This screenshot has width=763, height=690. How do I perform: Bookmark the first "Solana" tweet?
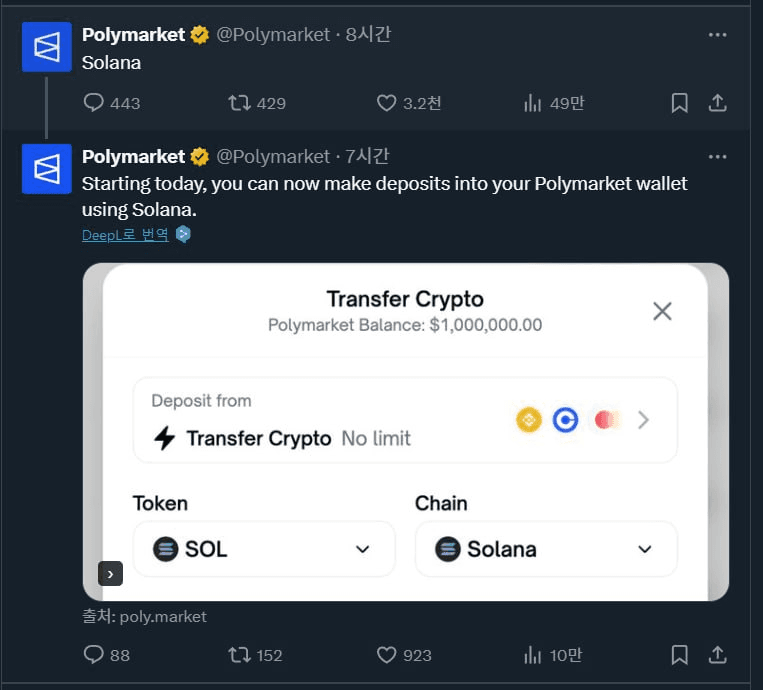679,103
